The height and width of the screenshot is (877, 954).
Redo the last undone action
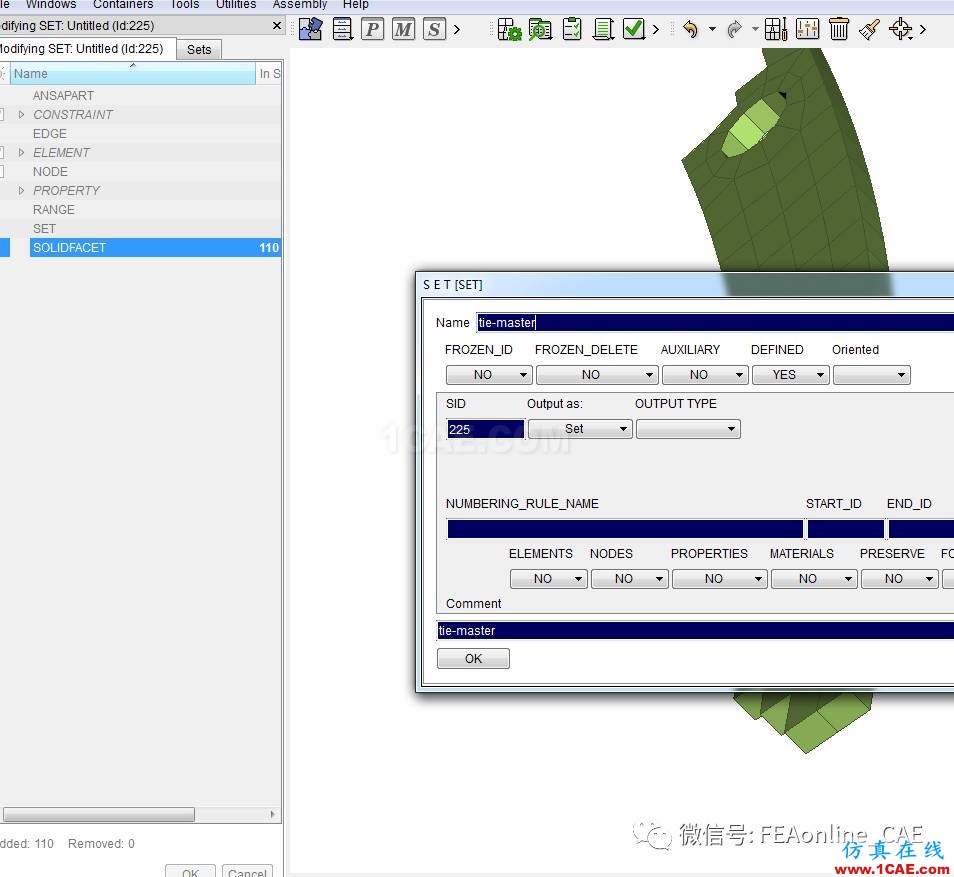click(734, 29)
